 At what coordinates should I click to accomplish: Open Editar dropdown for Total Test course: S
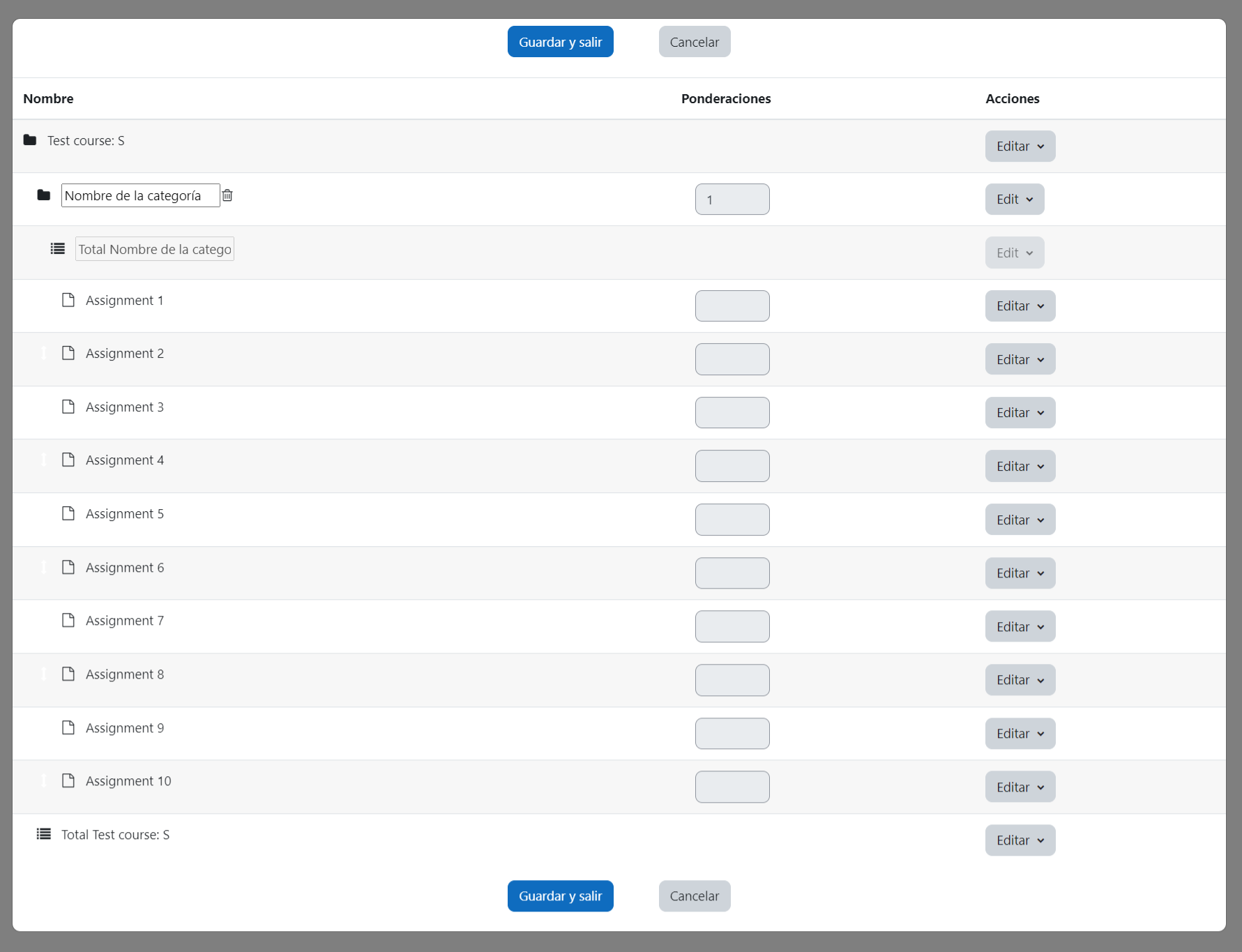point(1020,840)
